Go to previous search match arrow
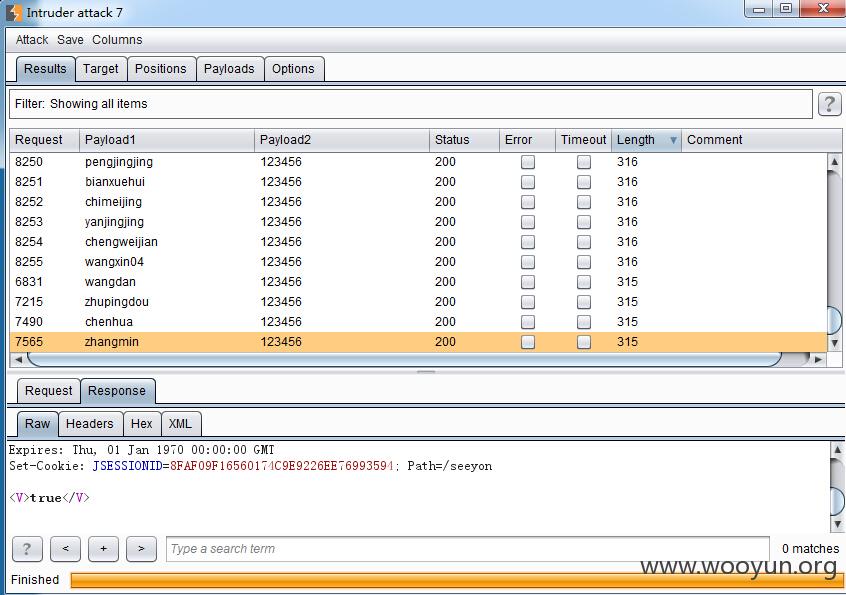846x595 pixels. pyautogui.click(x=65, y=549)
